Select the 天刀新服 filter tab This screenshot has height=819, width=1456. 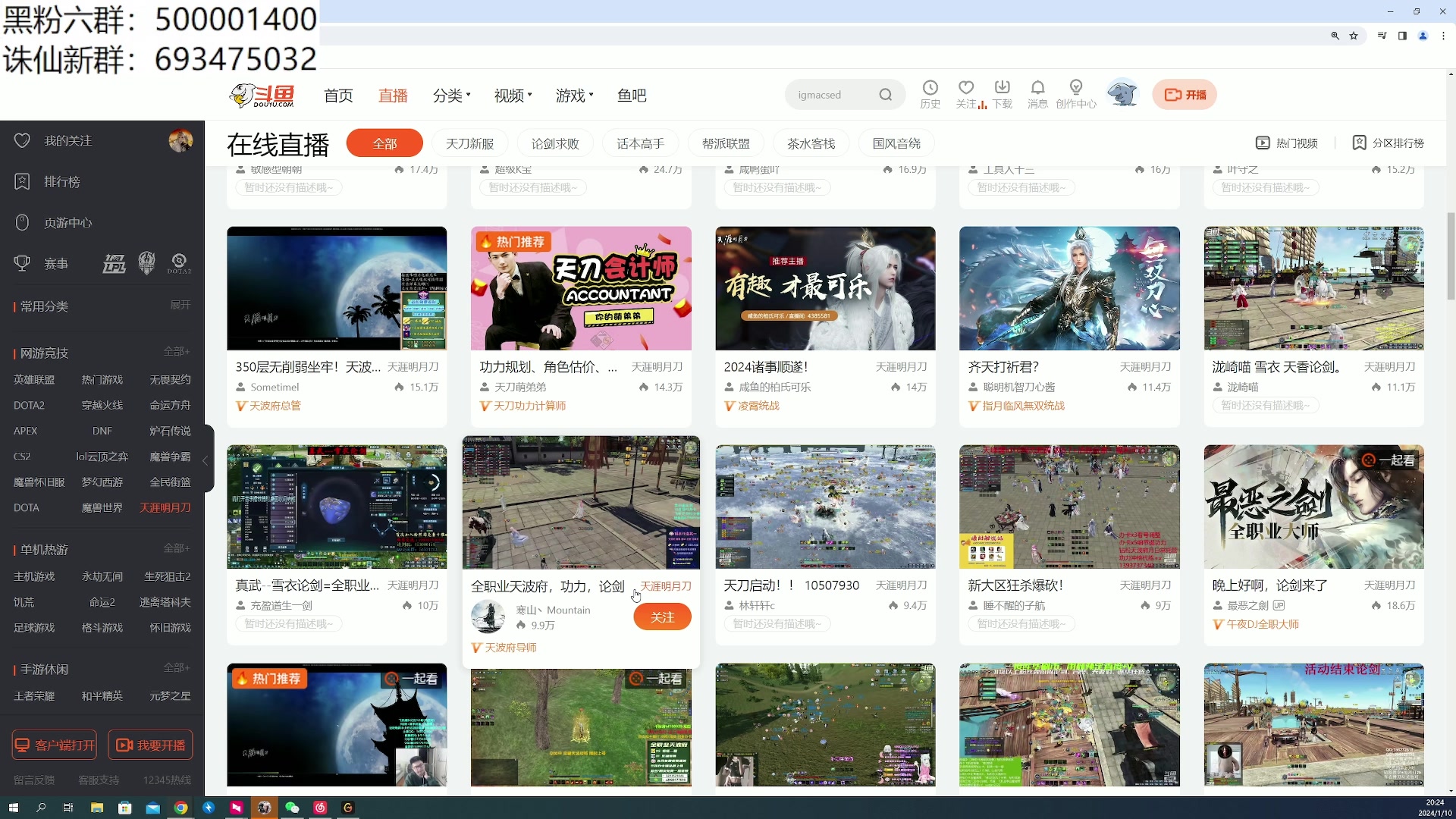(469, 143)
